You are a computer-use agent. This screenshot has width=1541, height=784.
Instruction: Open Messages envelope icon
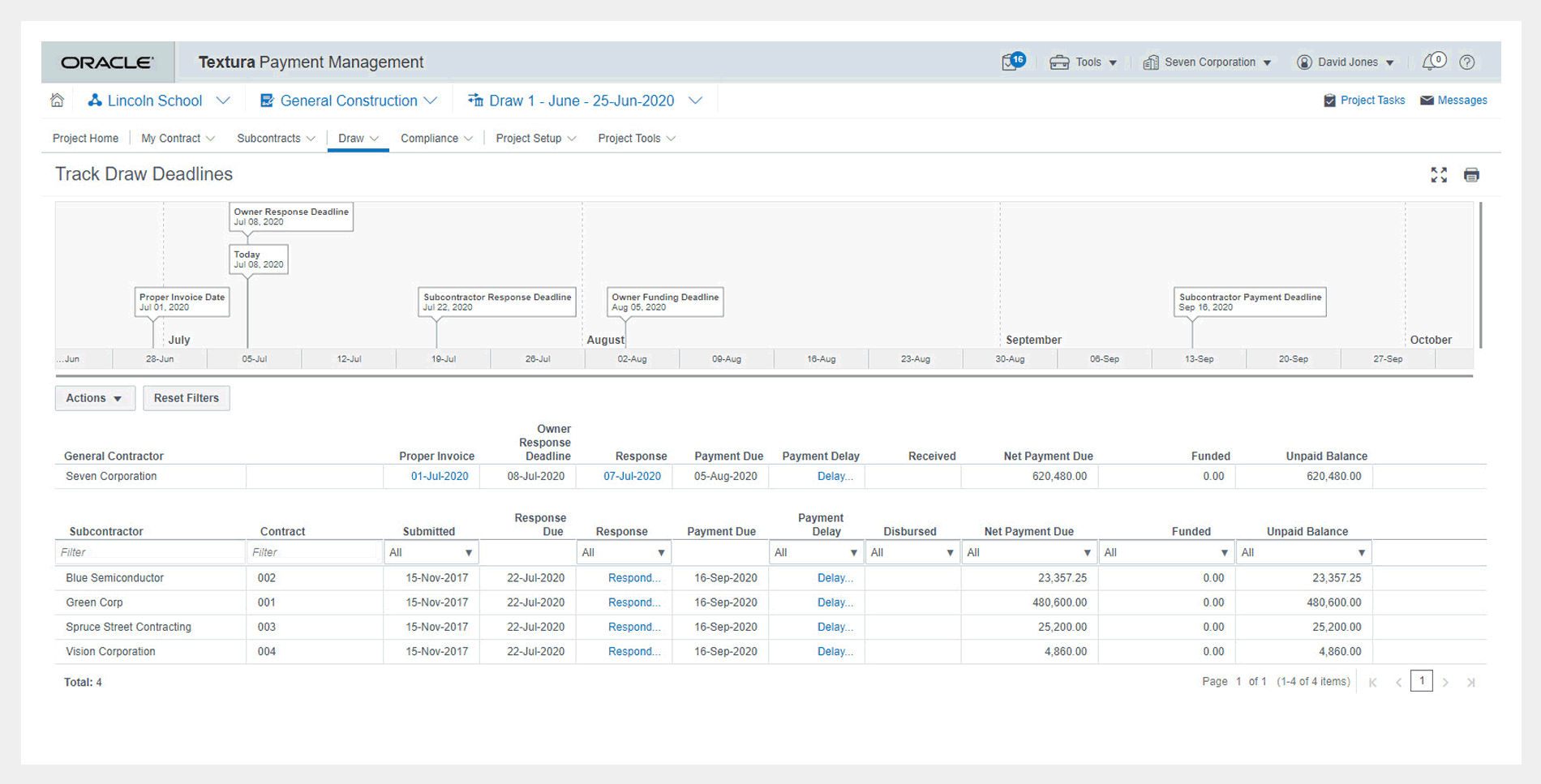click(x=1427, y=101)
